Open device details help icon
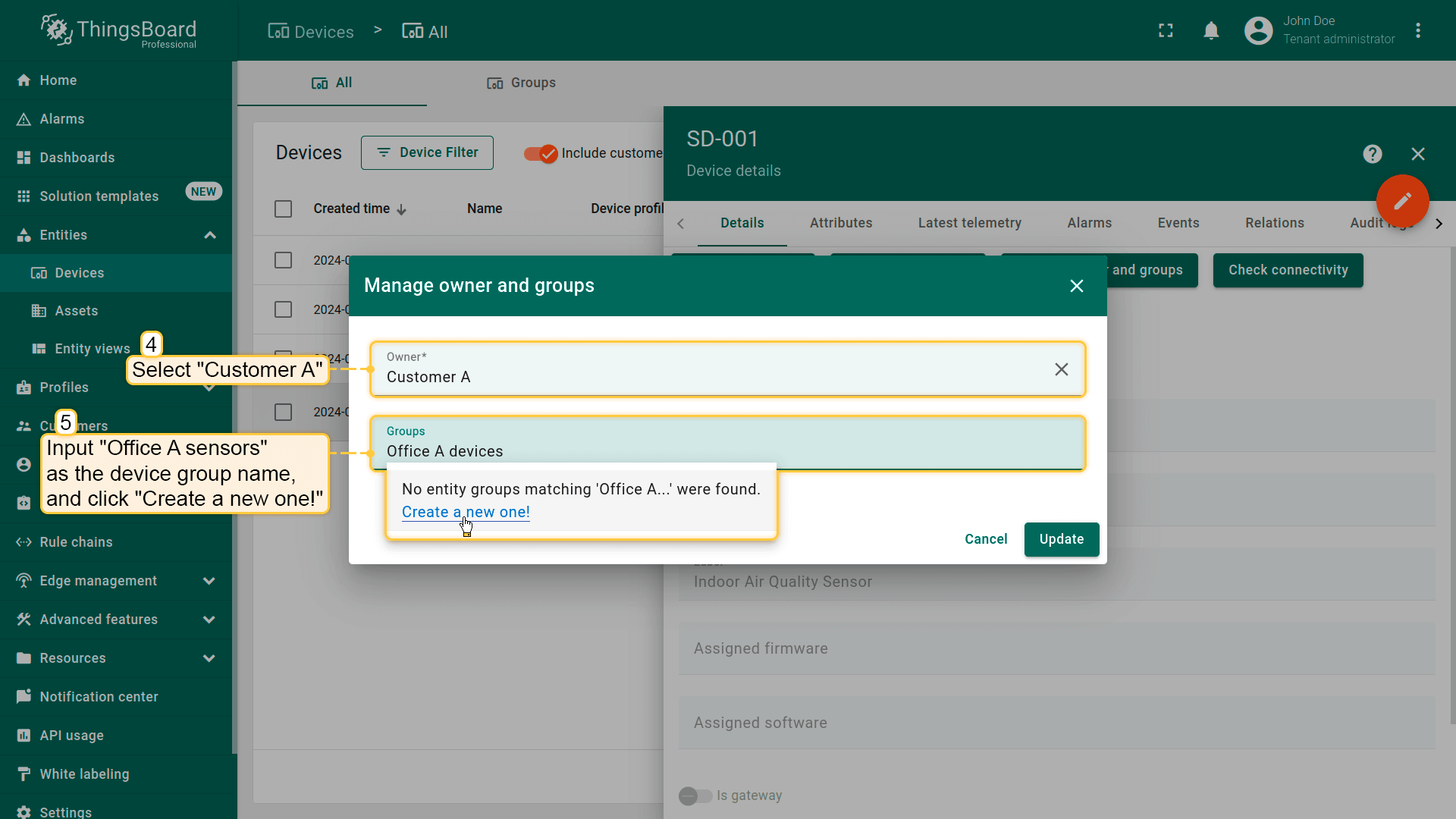 (1372, 154)
